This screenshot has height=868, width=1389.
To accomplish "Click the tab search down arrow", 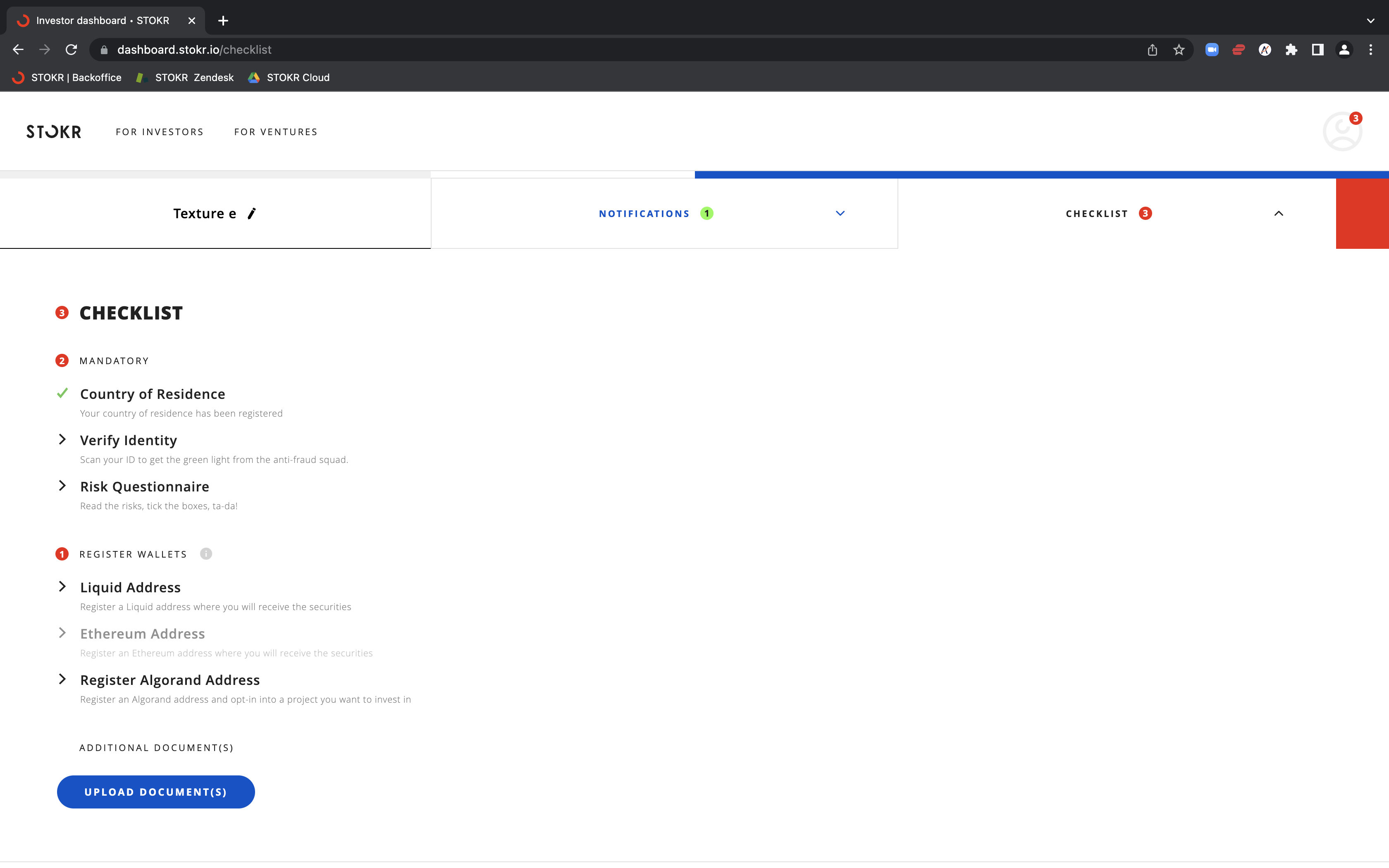I will click(x=1371, y=21).
